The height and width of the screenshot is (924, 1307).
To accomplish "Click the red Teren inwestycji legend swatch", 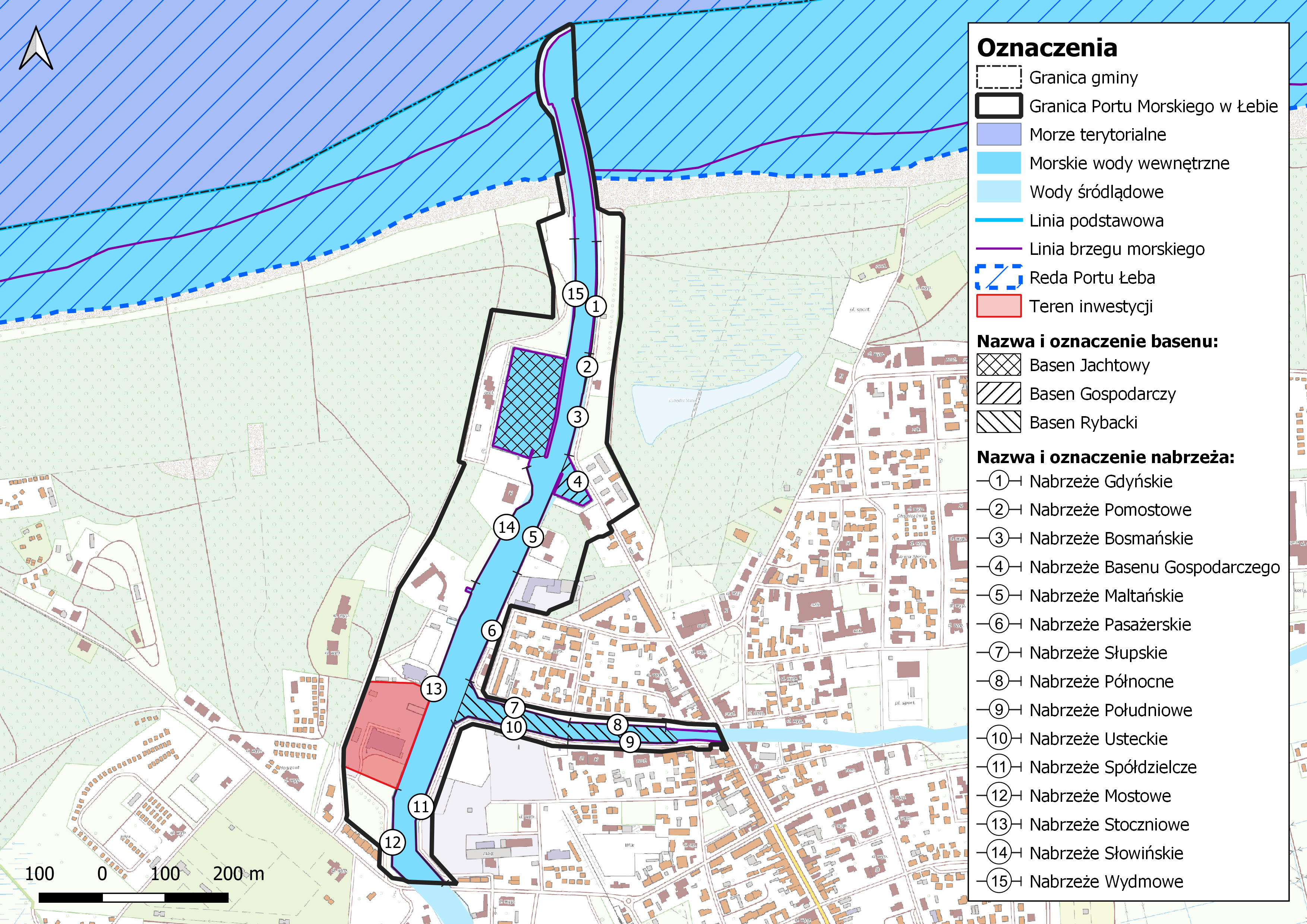I will point(999,306).
